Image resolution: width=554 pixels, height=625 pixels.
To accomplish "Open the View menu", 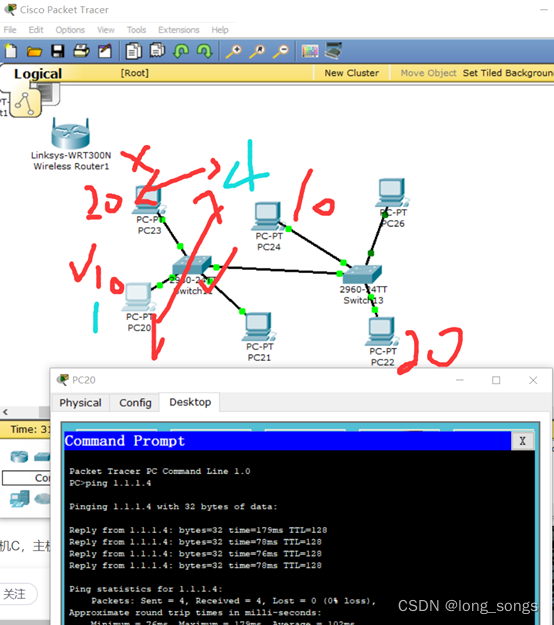I will (x=106, y=30).
